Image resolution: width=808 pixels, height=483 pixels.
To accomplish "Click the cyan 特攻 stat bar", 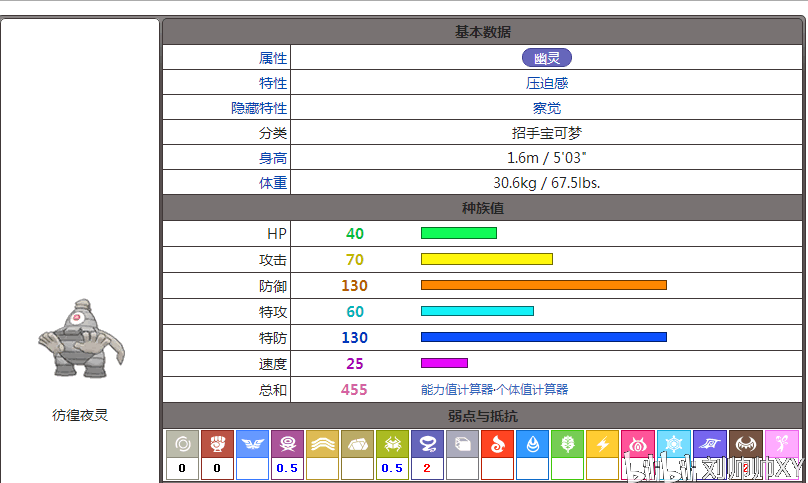I will coord(477,311).
